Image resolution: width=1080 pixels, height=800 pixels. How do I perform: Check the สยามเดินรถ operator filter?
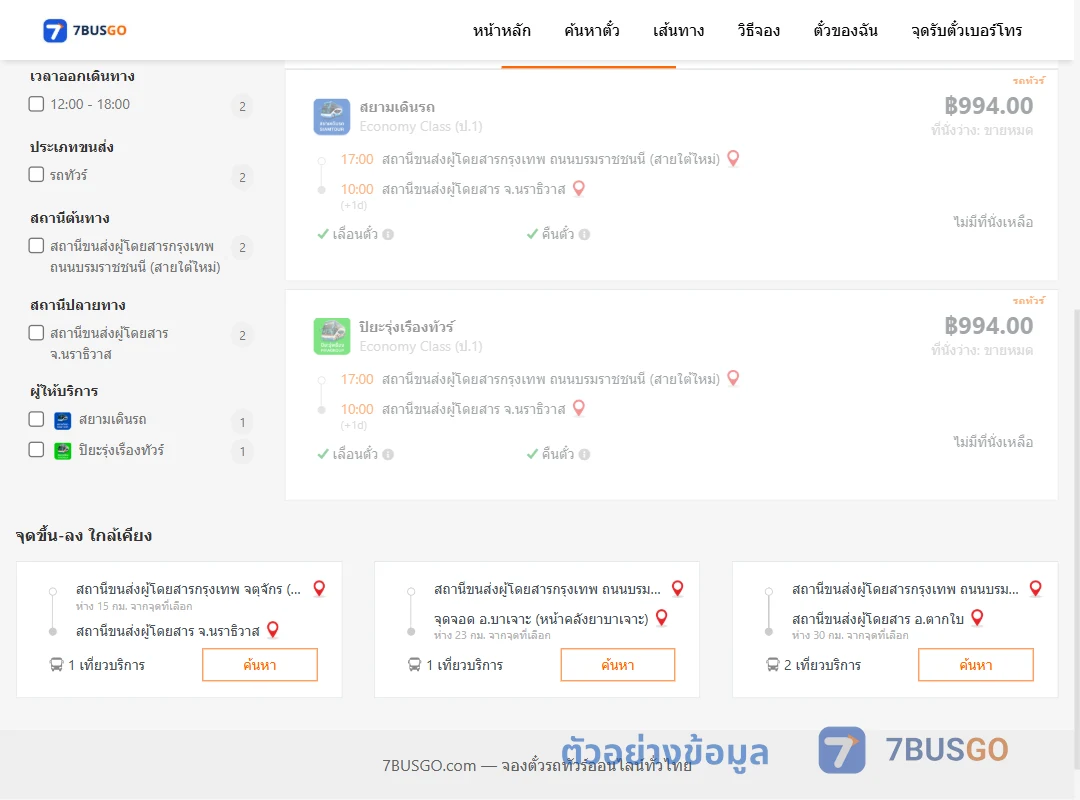coord(37,419)
